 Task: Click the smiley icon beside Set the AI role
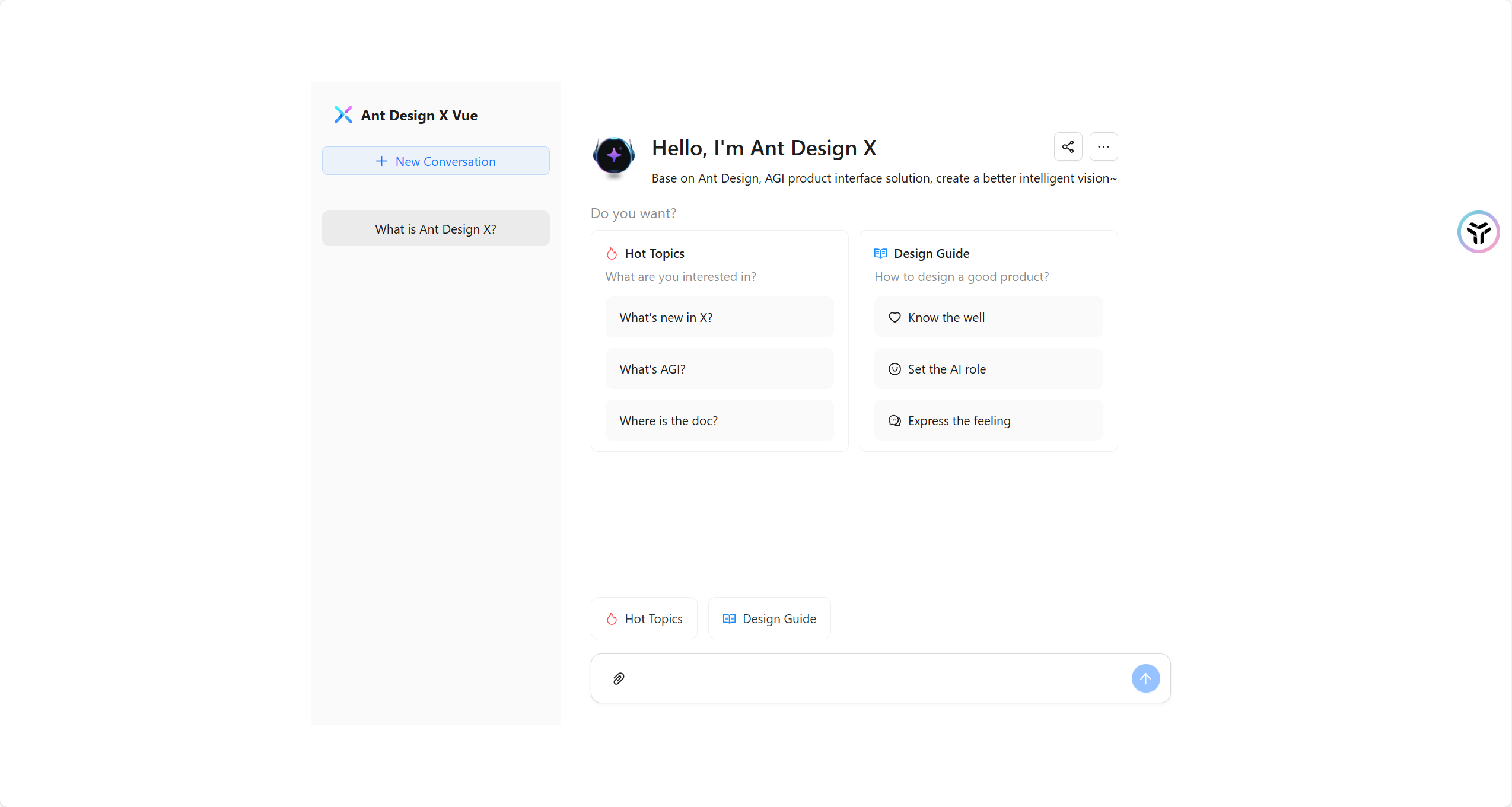click(x=895, y=369)
